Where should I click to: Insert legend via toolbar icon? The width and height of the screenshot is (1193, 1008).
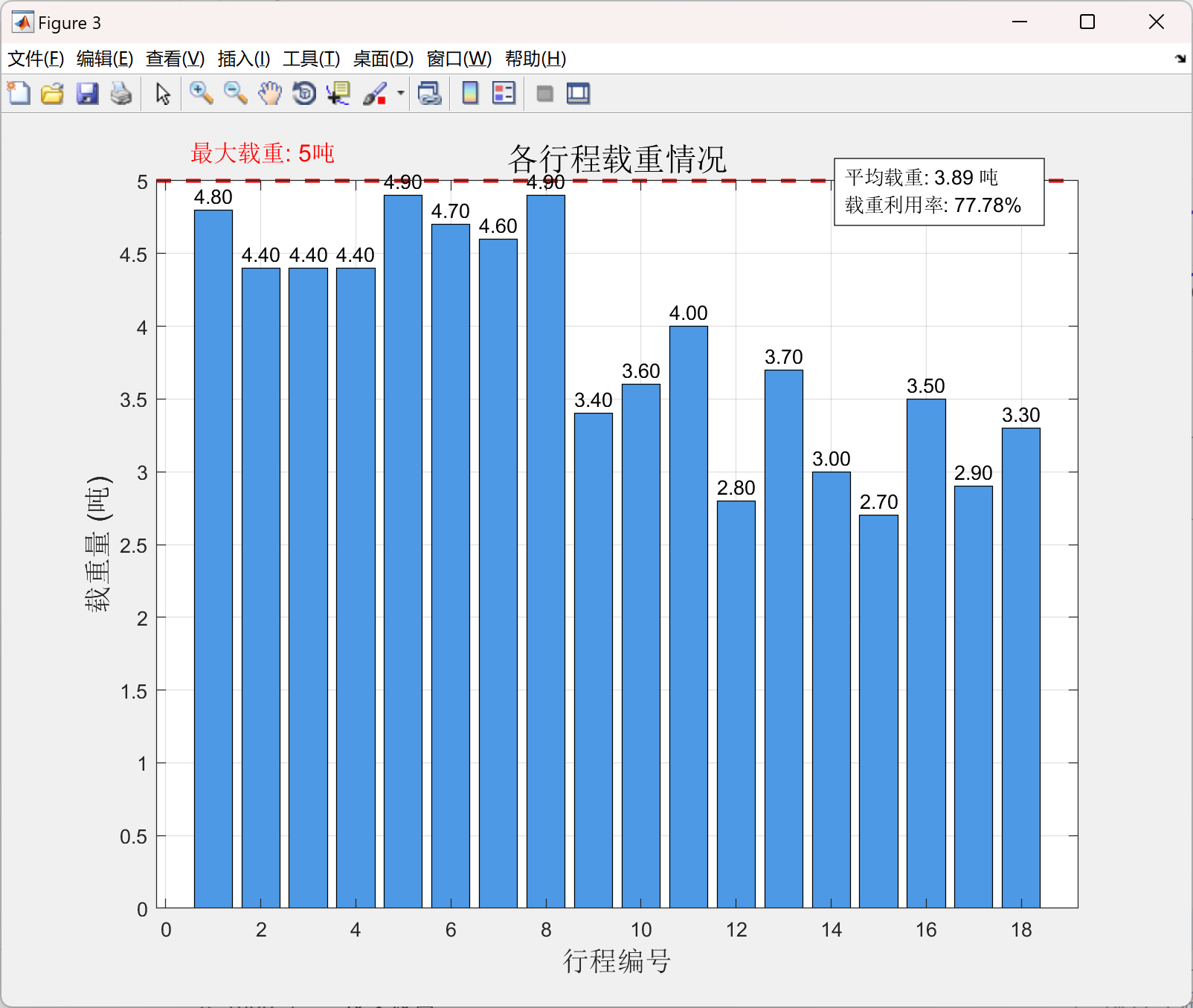(504, 93)
